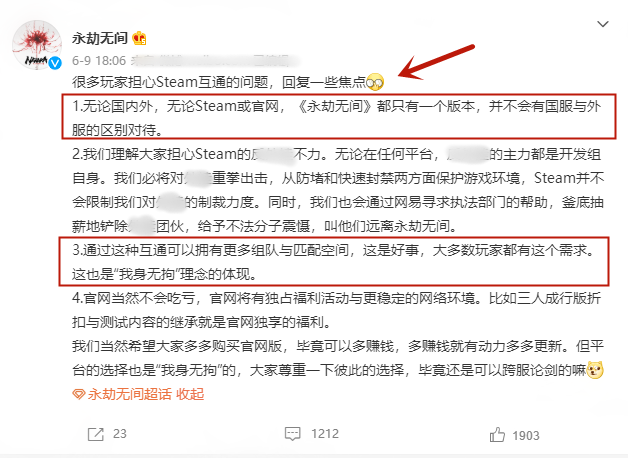The height and width of the screenshot is (458, 628).
Task: Open the post timestamp 6-9 18:06
Action: [x=99, y=61]
